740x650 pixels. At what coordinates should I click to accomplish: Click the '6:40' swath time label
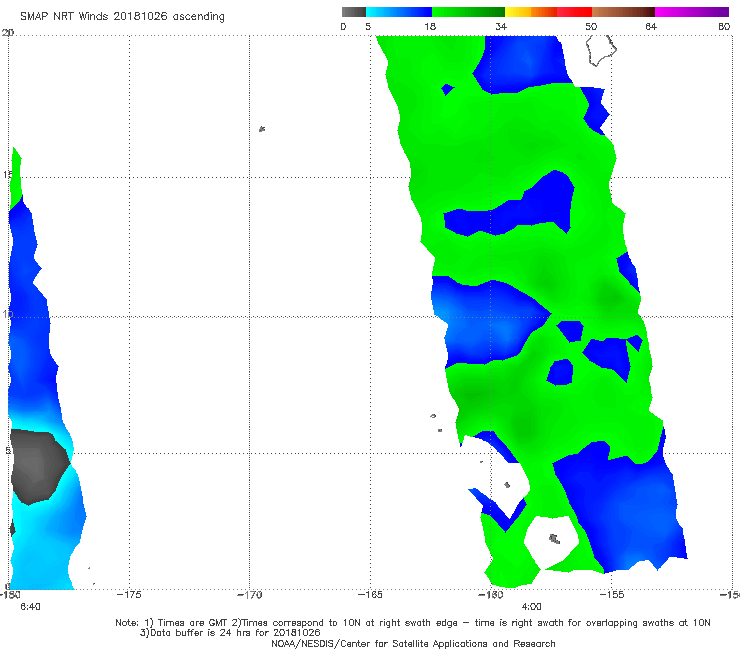30,607
